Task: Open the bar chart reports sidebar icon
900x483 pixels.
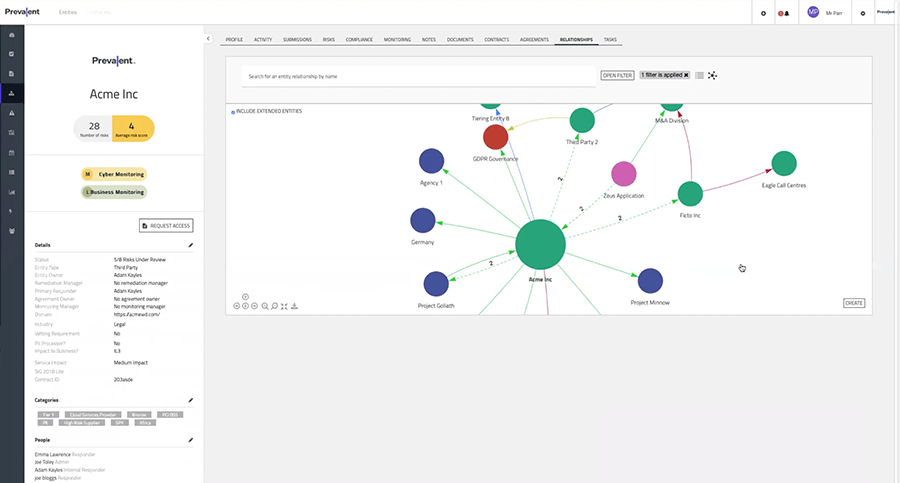Action: (11, 192)
